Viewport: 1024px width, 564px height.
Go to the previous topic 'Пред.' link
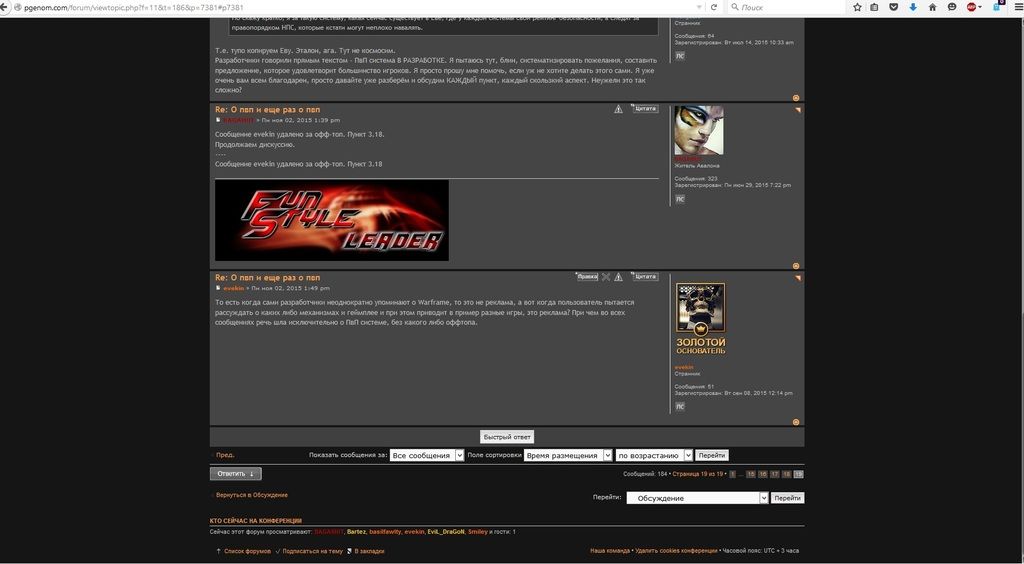click(225, 455)
